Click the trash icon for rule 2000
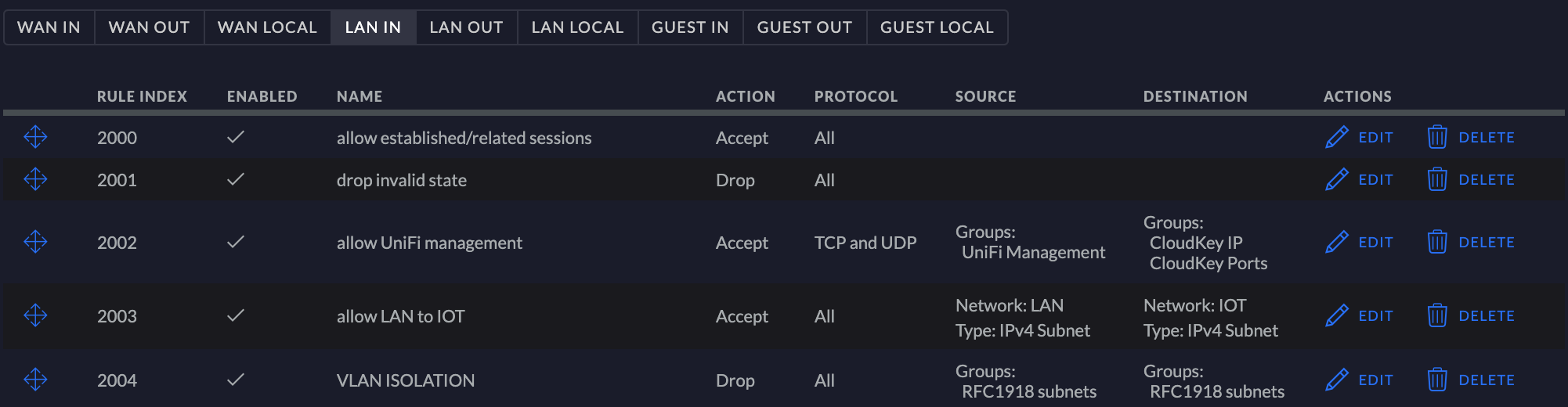1568x407 pixels. pos(1437,137)
